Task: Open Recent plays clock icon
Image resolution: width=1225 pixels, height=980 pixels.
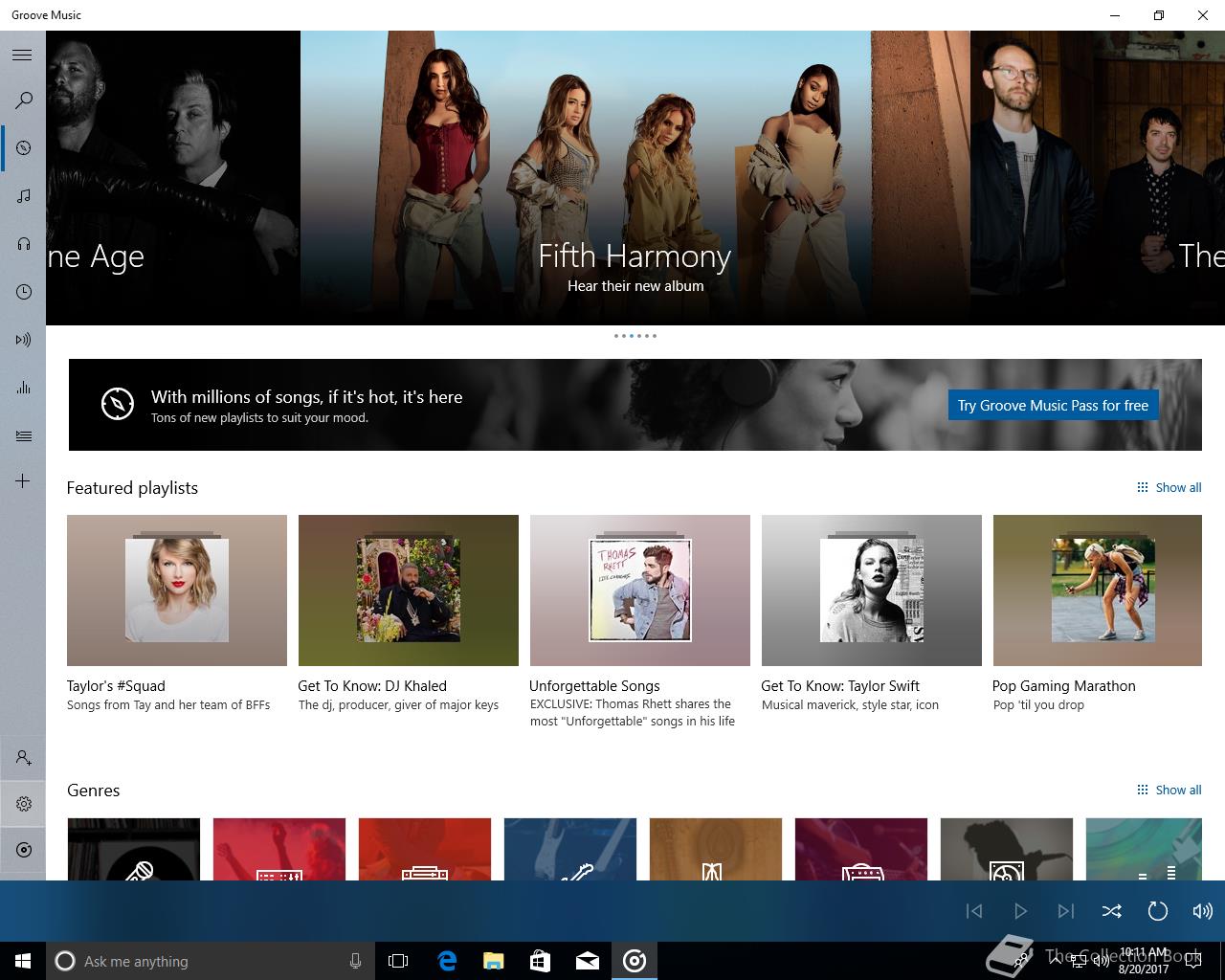Action: 23,292
